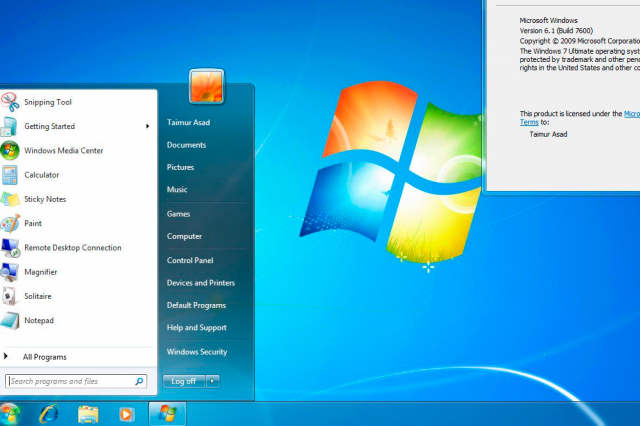Screen dimensions: 640x426
Task: Click the Paint label
Action: tap(33, 223)
